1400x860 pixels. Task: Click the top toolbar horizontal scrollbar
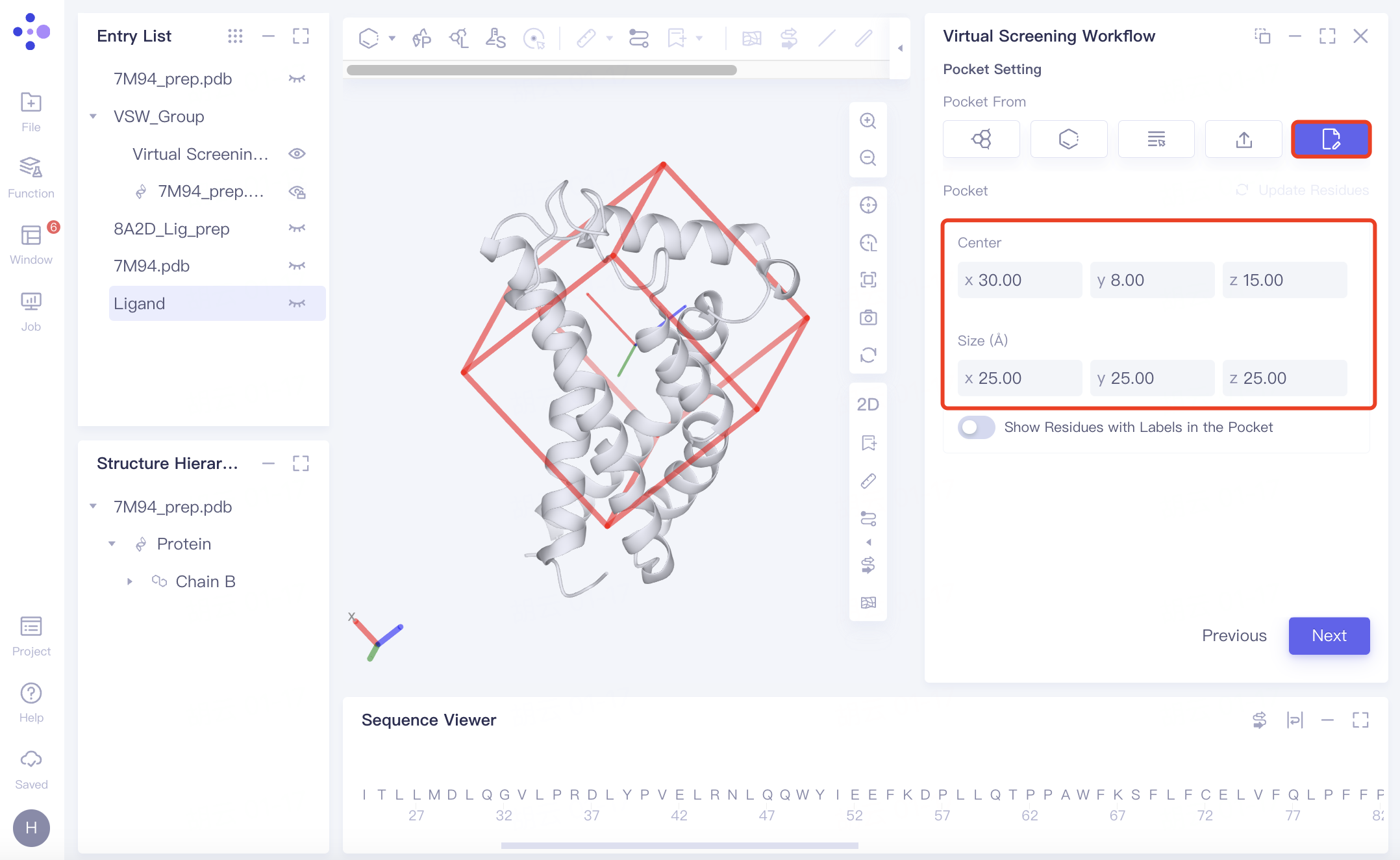point(542,70)
